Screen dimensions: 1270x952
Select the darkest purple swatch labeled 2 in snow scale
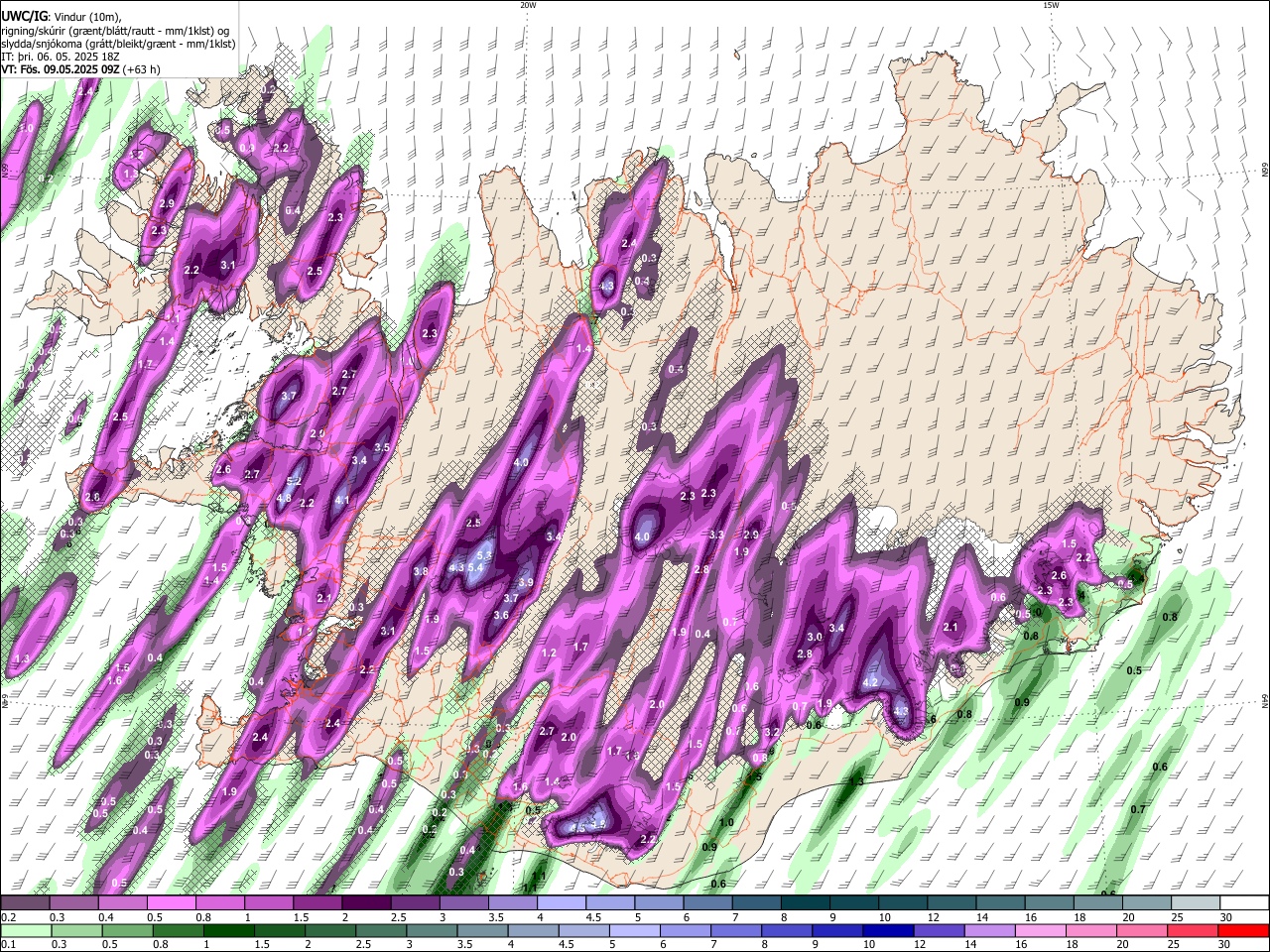click(x=366, y=902)
